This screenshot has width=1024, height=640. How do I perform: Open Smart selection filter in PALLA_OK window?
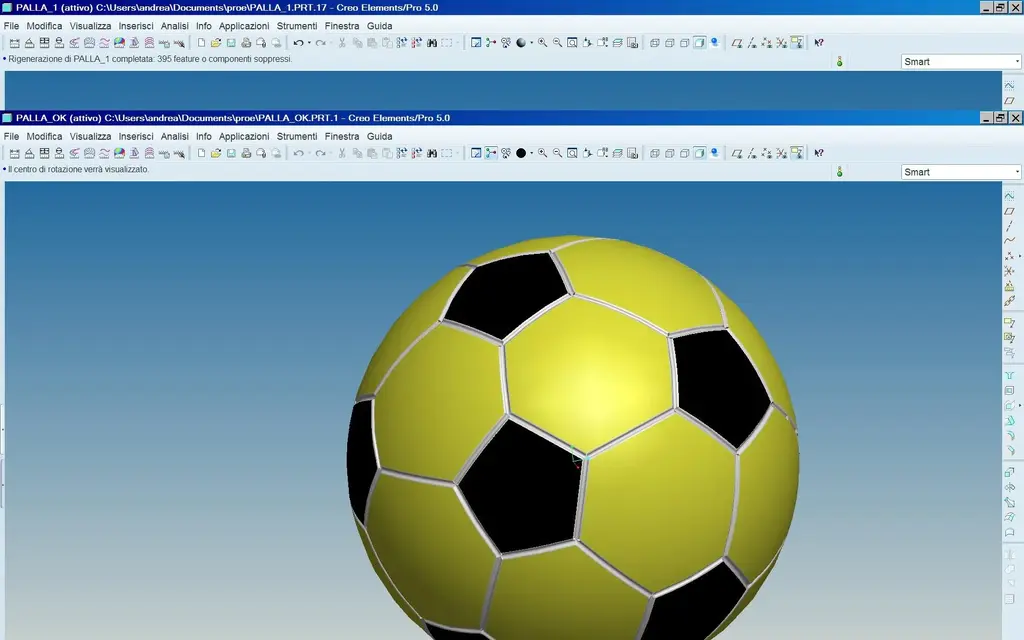click(961, 172)
